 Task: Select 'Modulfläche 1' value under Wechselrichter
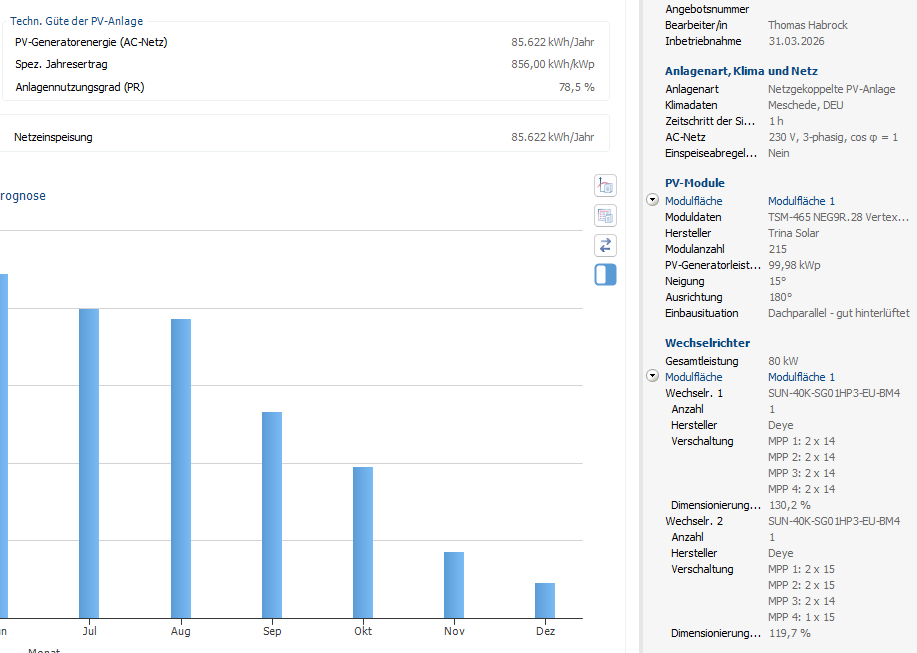[x=801, y=377]
